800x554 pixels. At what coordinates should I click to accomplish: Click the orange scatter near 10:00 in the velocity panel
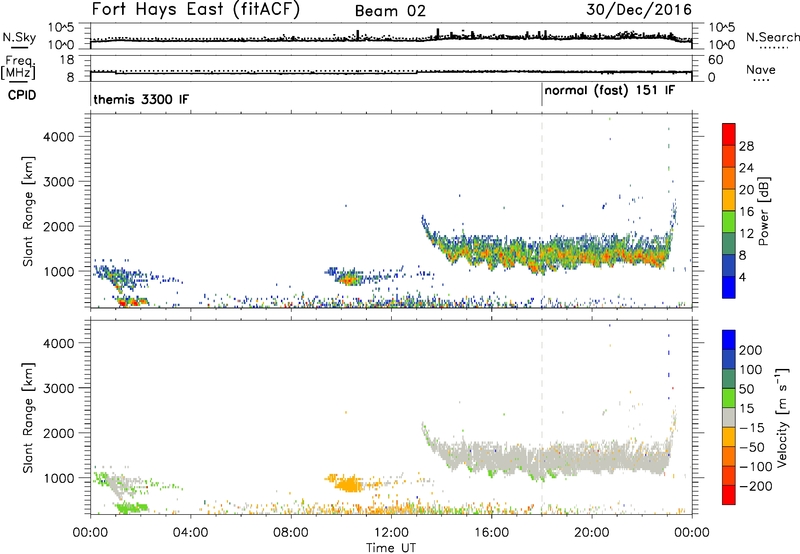[349, 484]
